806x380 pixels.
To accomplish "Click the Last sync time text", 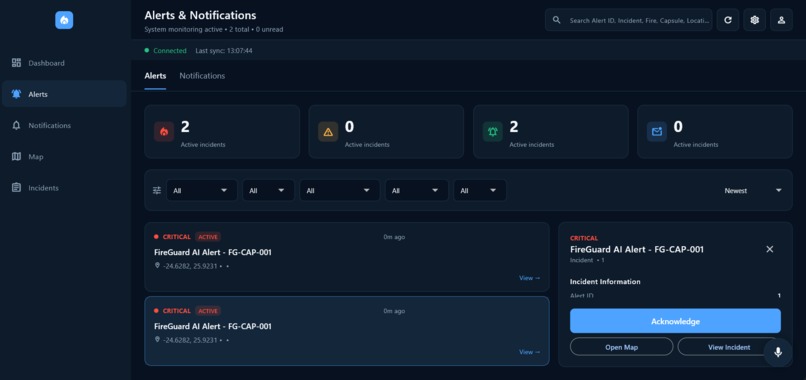I will click(224, 51).
